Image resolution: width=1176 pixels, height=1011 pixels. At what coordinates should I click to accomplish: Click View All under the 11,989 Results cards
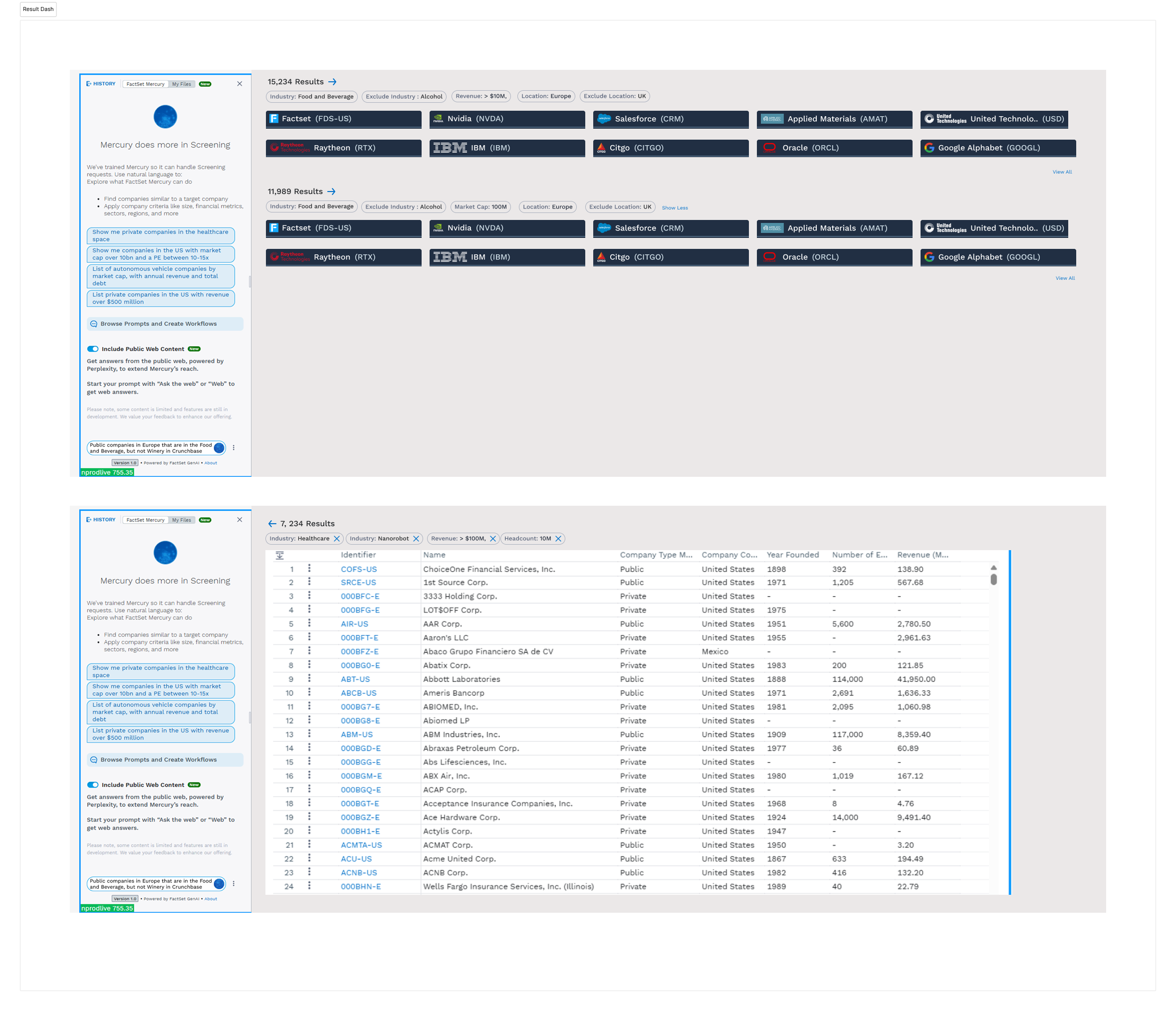pos(1065,278)
